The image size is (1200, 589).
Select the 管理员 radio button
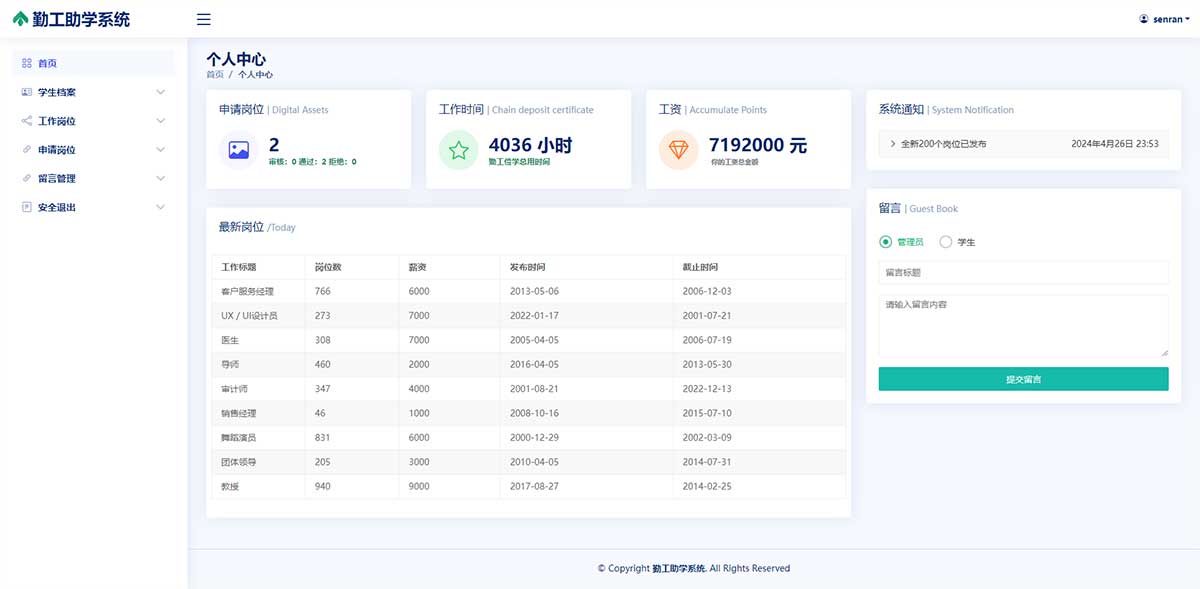coord(885,242)
